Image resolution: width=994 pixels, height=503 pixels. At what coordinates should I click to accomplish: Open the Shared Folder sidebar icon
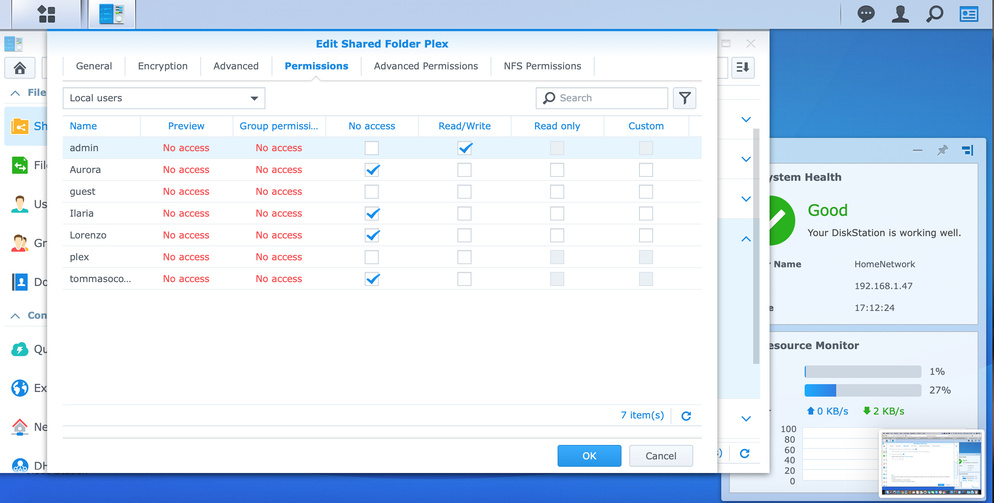(20, 126)
